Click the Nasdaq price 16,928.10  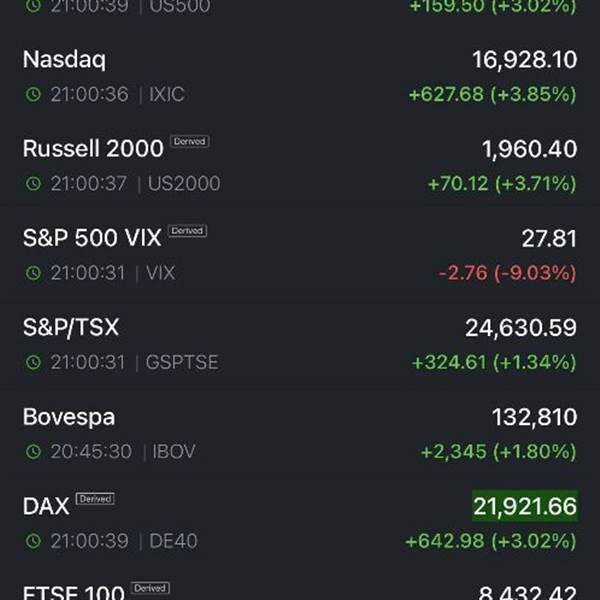coord(525,60)
